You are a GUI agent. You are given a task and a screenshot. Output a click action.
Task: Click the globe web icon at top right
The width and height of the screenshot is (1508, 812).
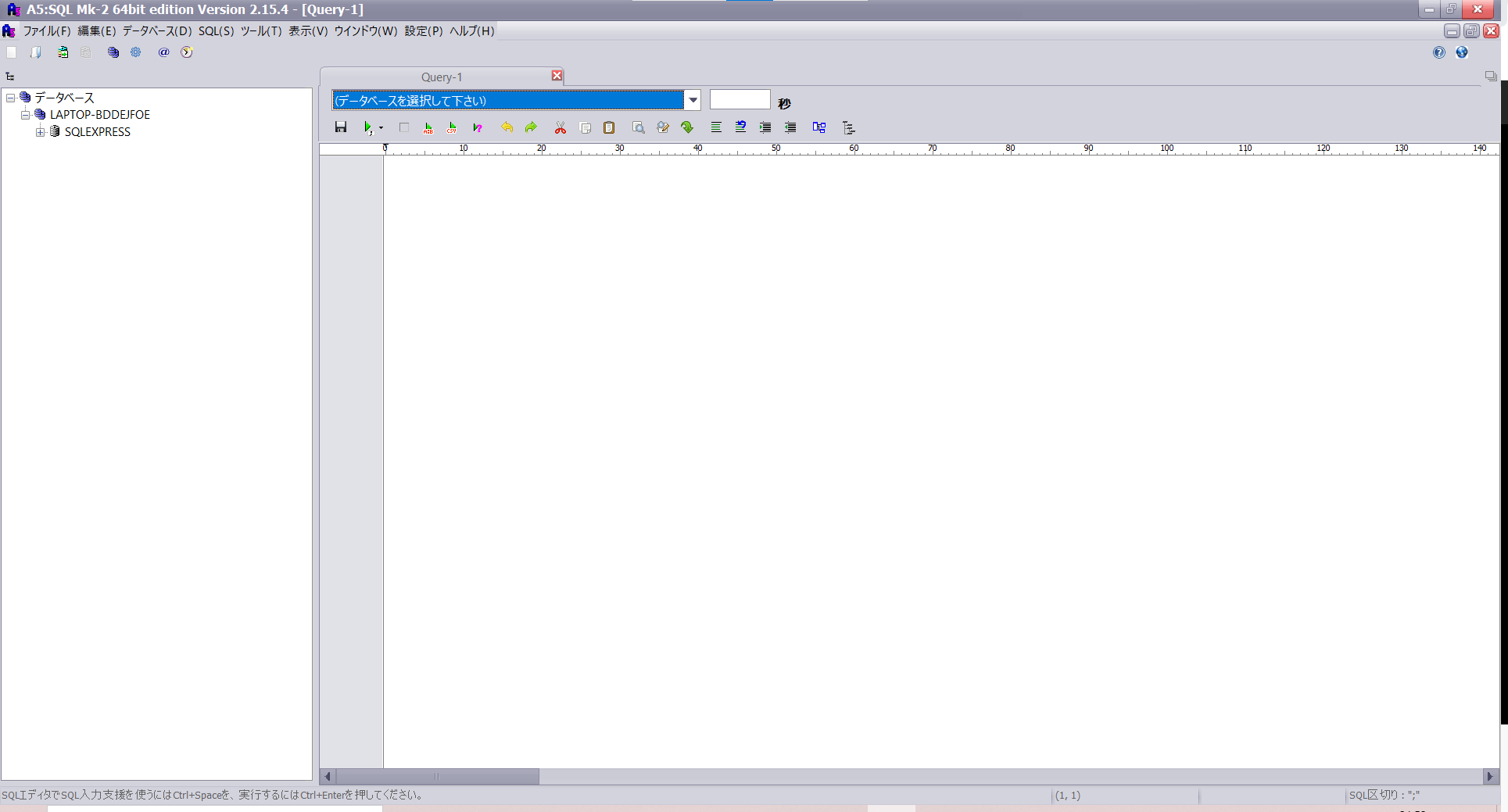click(1462, 52)
